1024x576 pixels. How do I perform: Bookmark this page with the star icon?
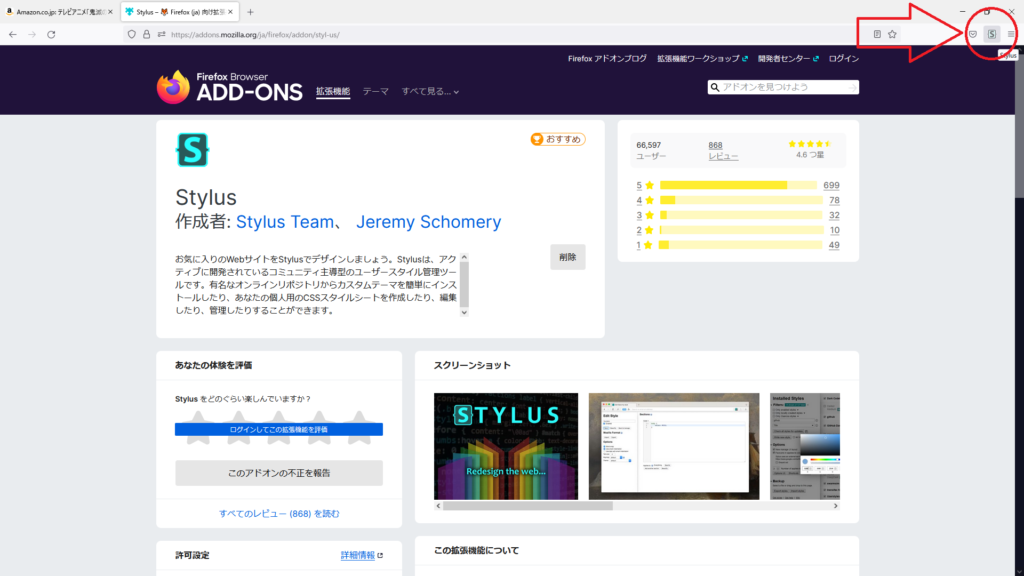tap(892, 34)
